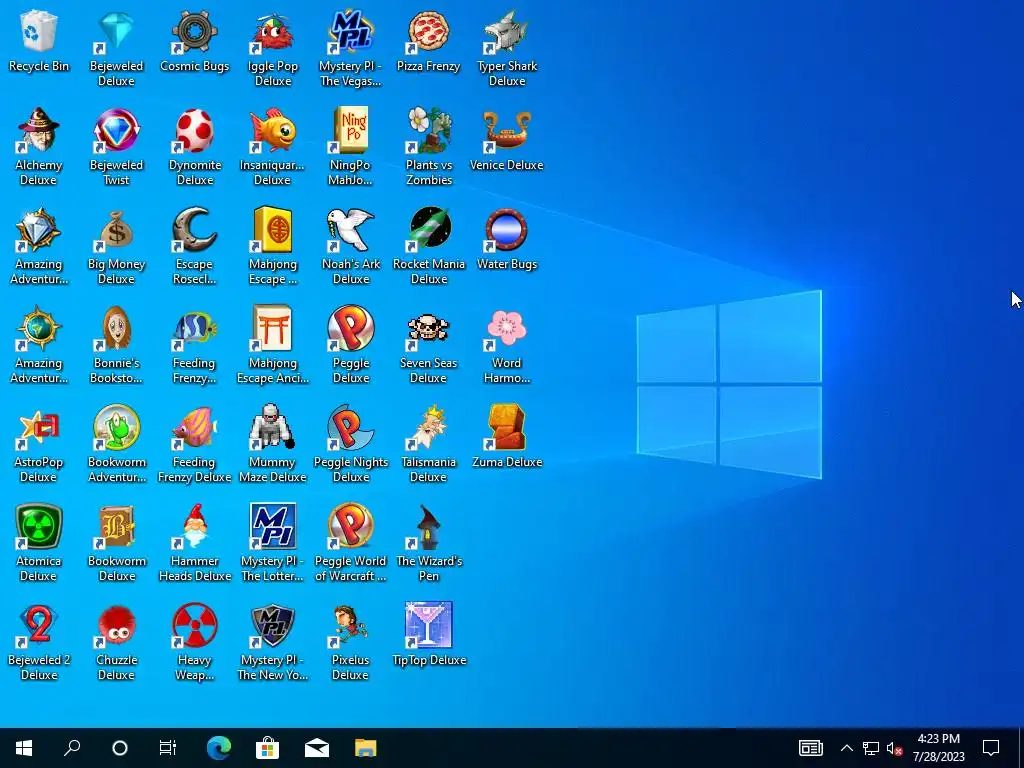Select Mahjong Escape Ancient Japan icon

(273, 328)
